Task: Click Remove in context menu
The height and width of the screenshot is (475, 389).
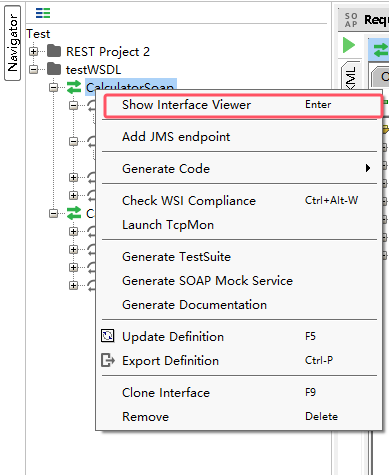Action: [239, 417]
